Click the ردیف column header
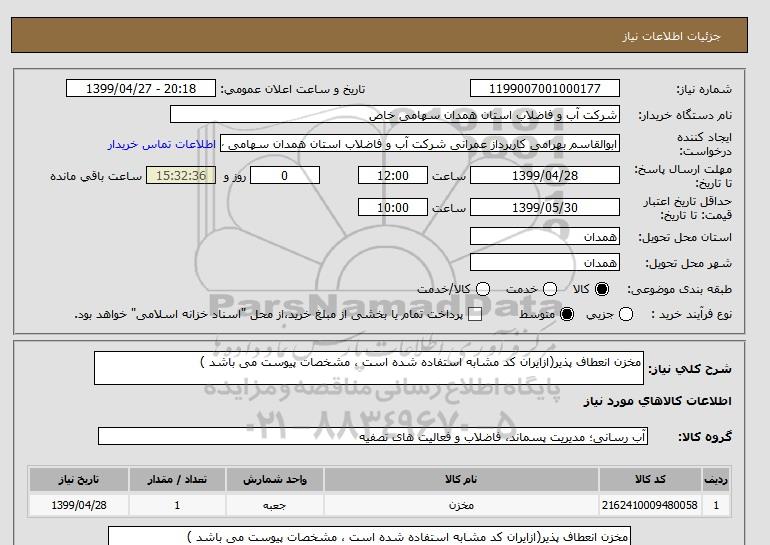 (716, 480)
